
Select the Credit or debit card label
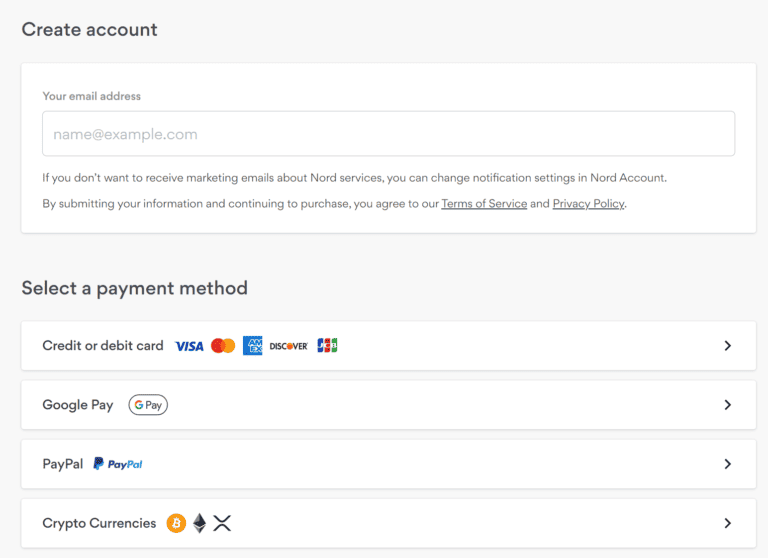(x=102, y=346)
